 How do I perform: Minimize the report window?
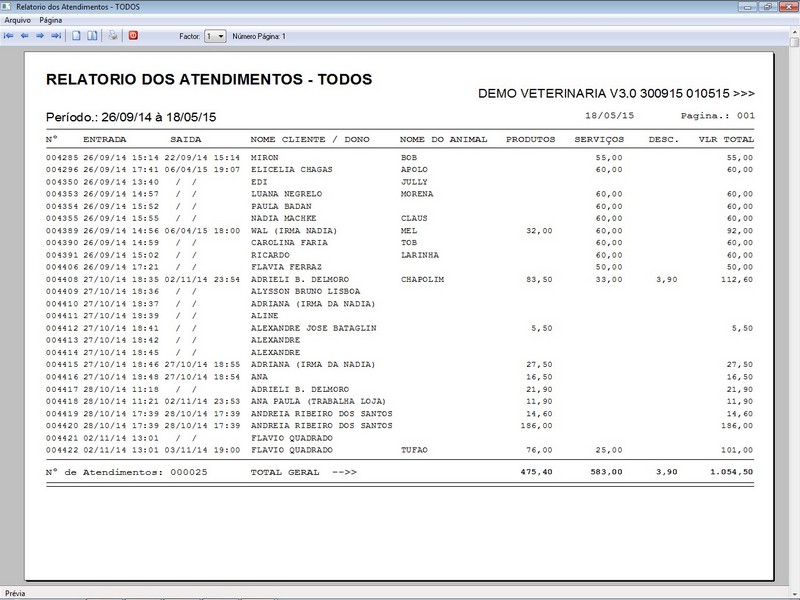point(747,7)
